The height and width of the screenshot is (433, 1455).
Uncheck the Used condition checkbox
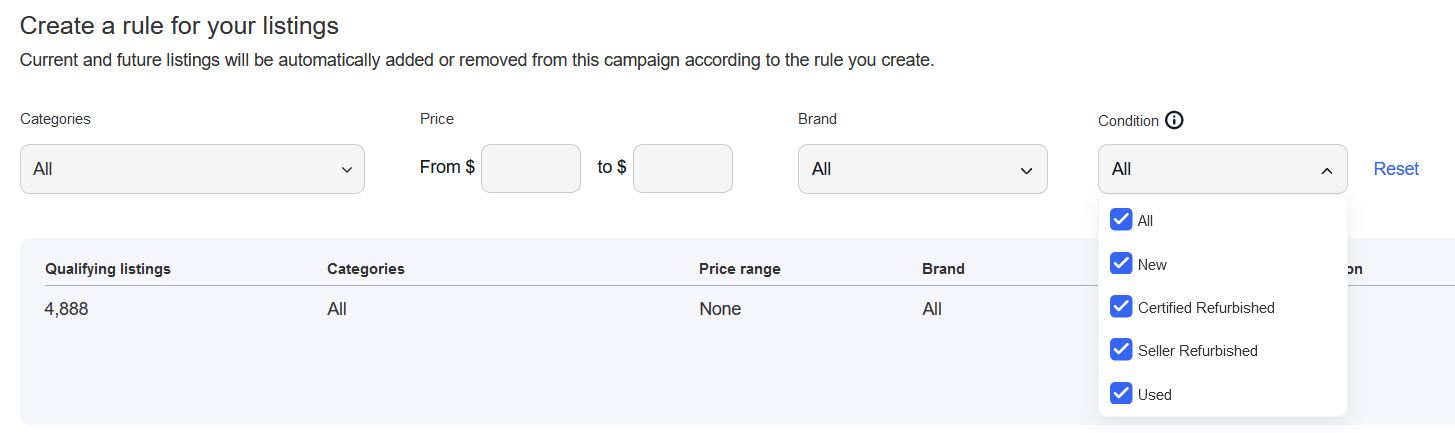[1121, 394]
